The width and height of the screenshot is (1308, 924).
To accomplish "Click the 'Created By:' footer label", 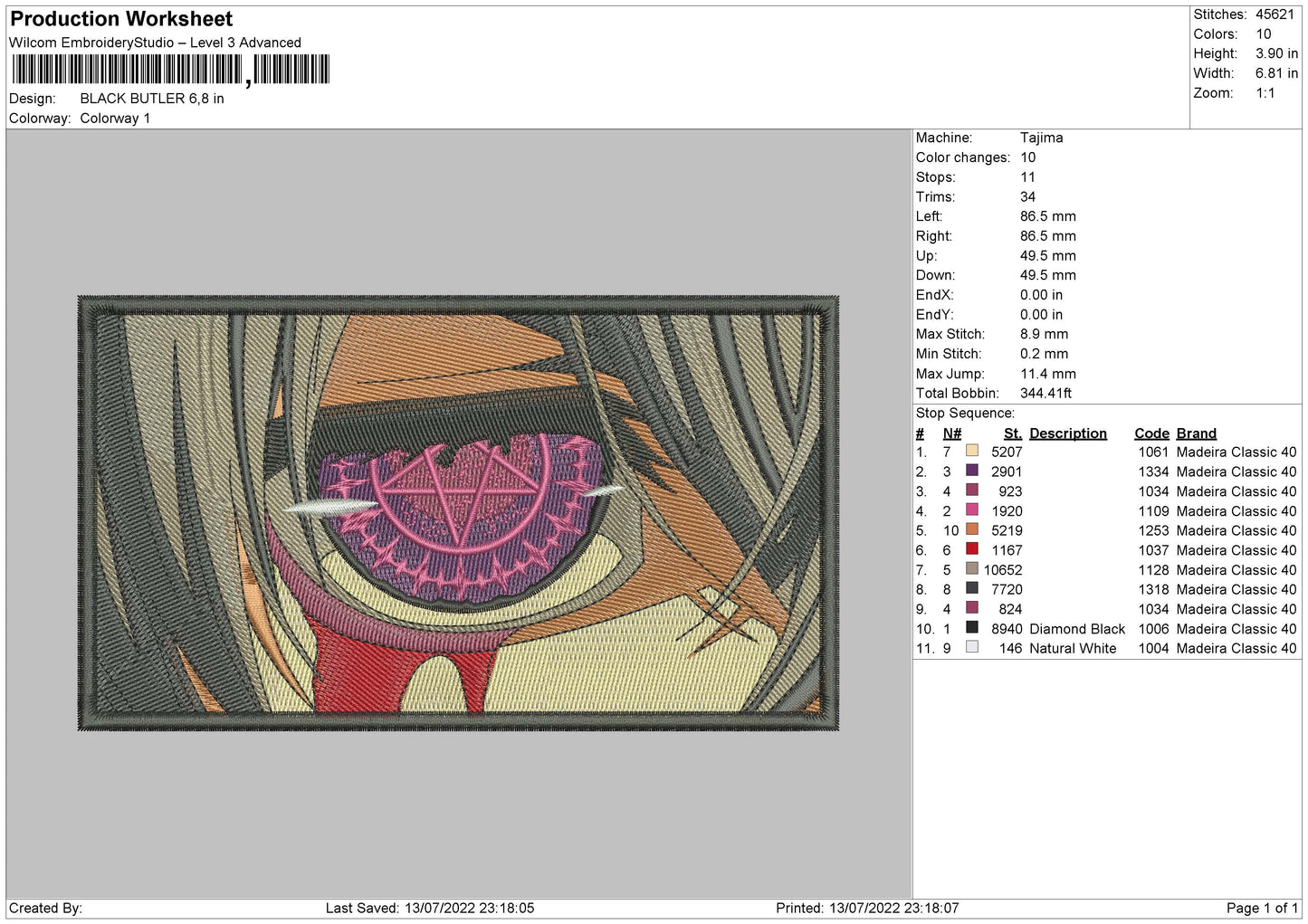I will coord(45,908).
